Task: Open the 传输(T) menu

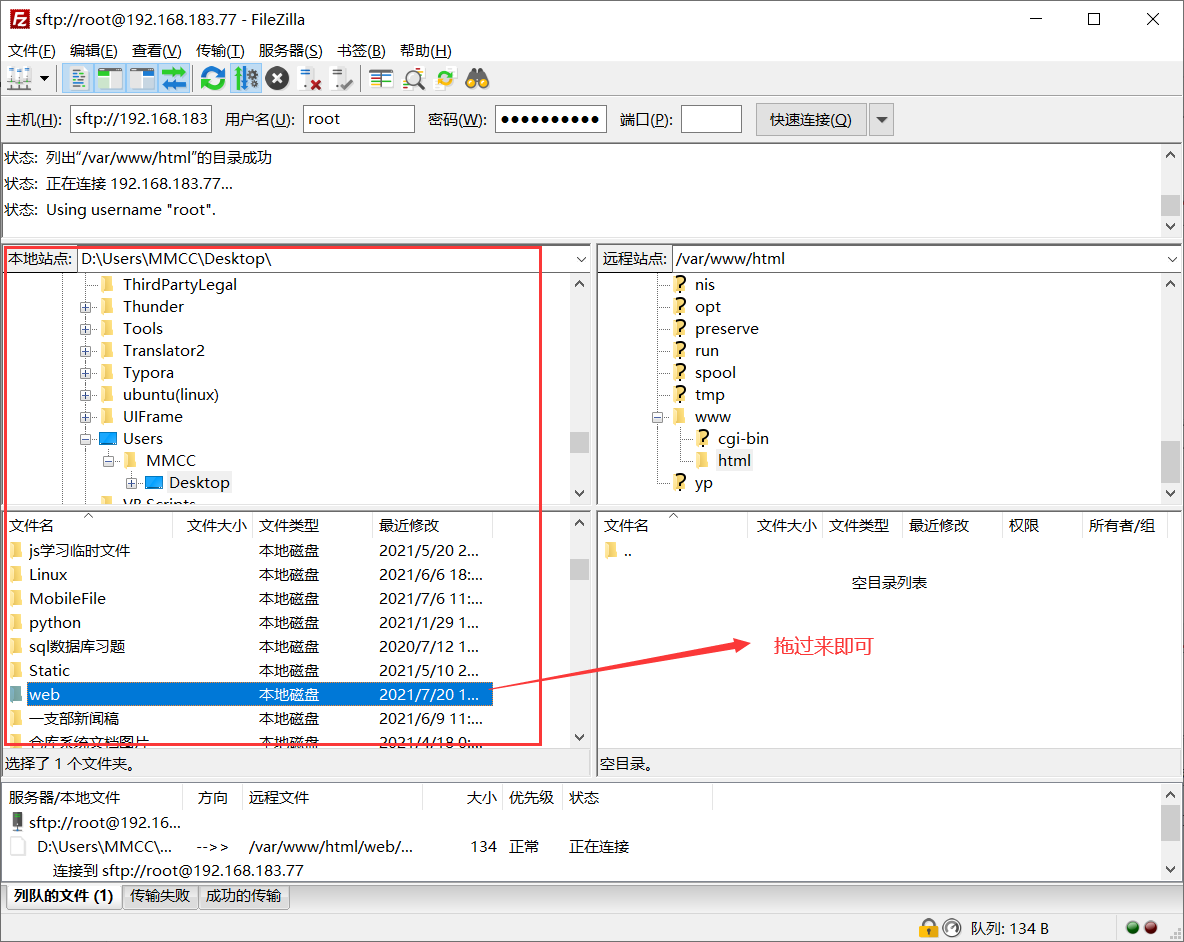Action: point(220,50)
